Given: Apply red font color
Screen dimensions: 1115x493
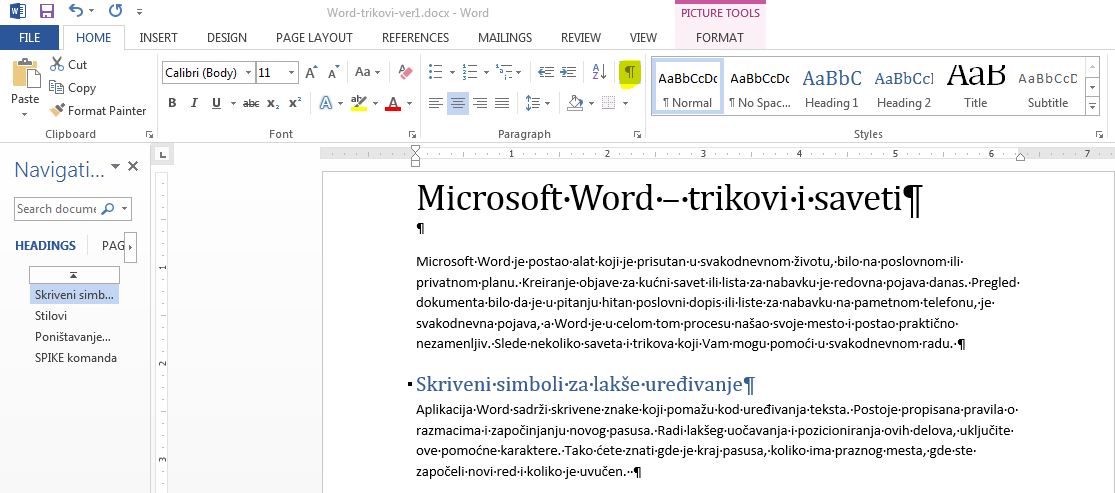Looking at the screenshot, I should coord(393,104).
